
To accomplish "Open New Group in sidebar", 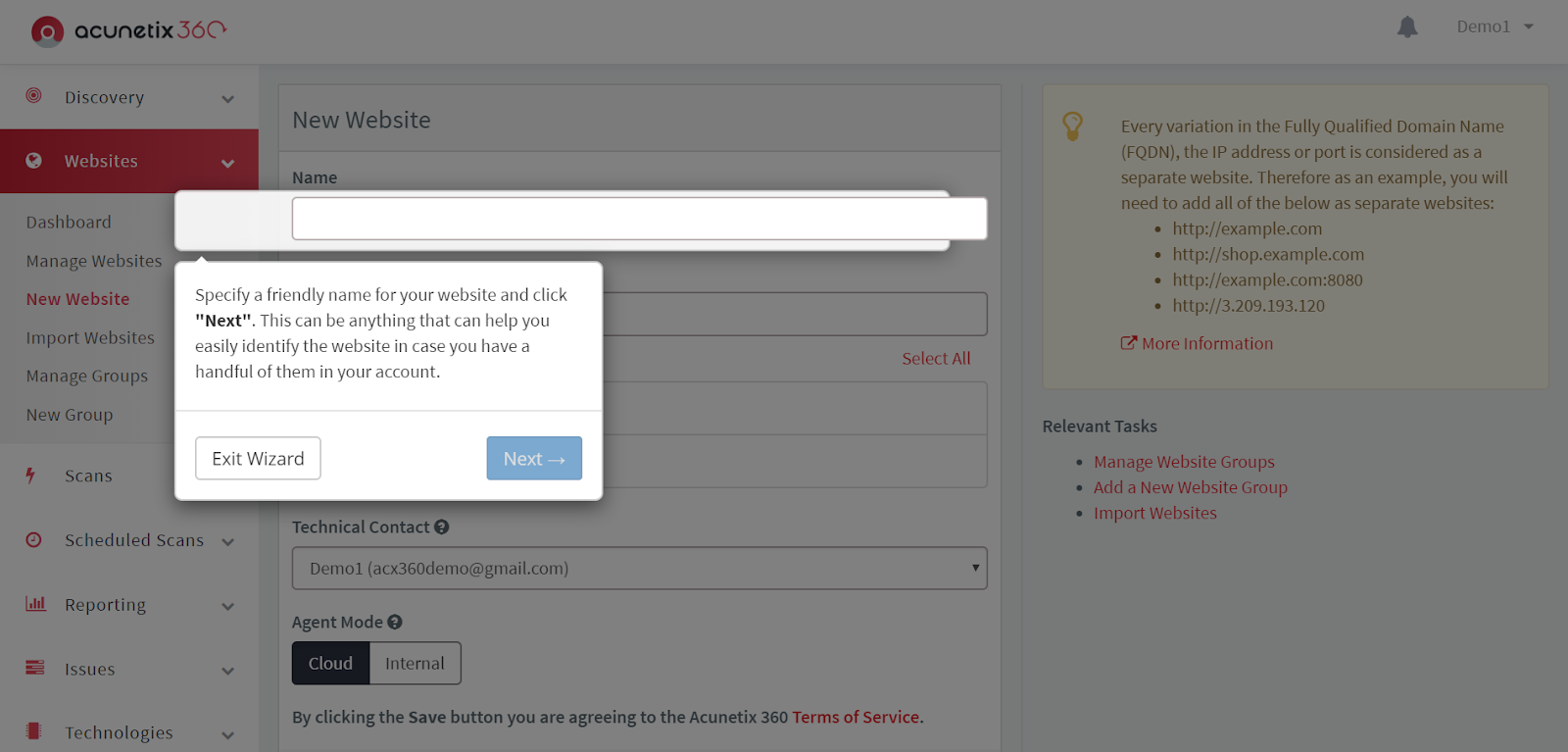I will (70, 415).
